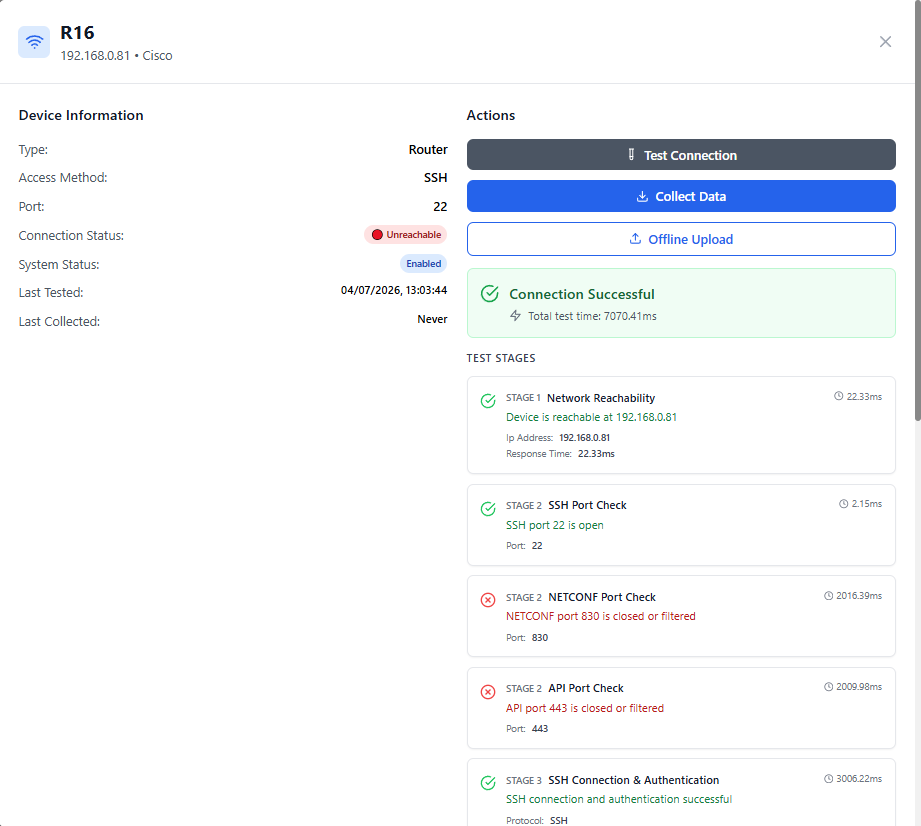Click the clock icon next to 3006.22ms
Viewport: 921px width, 826px height.
coord(828,779)
